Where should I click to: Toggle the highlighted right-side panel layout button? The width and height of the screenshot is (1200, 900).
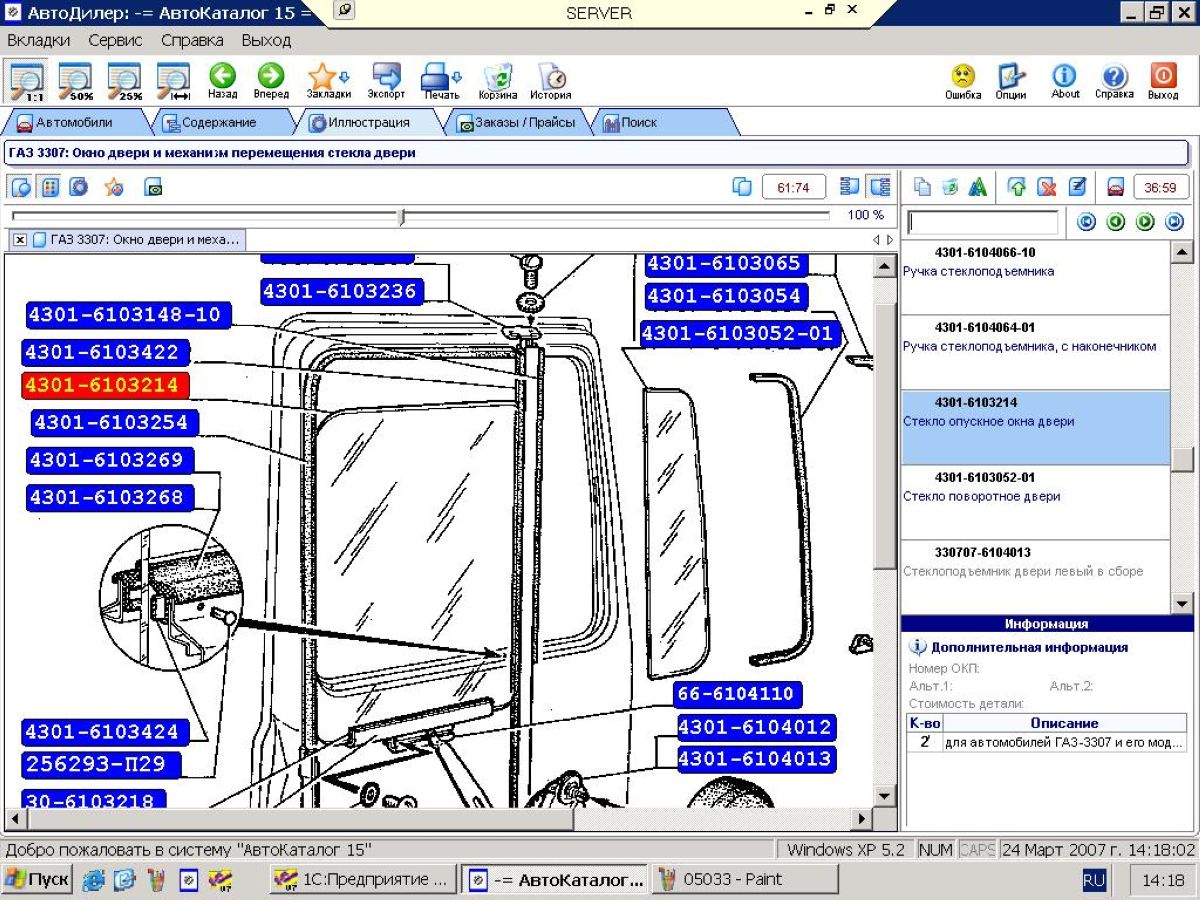[x=880, y=187]
